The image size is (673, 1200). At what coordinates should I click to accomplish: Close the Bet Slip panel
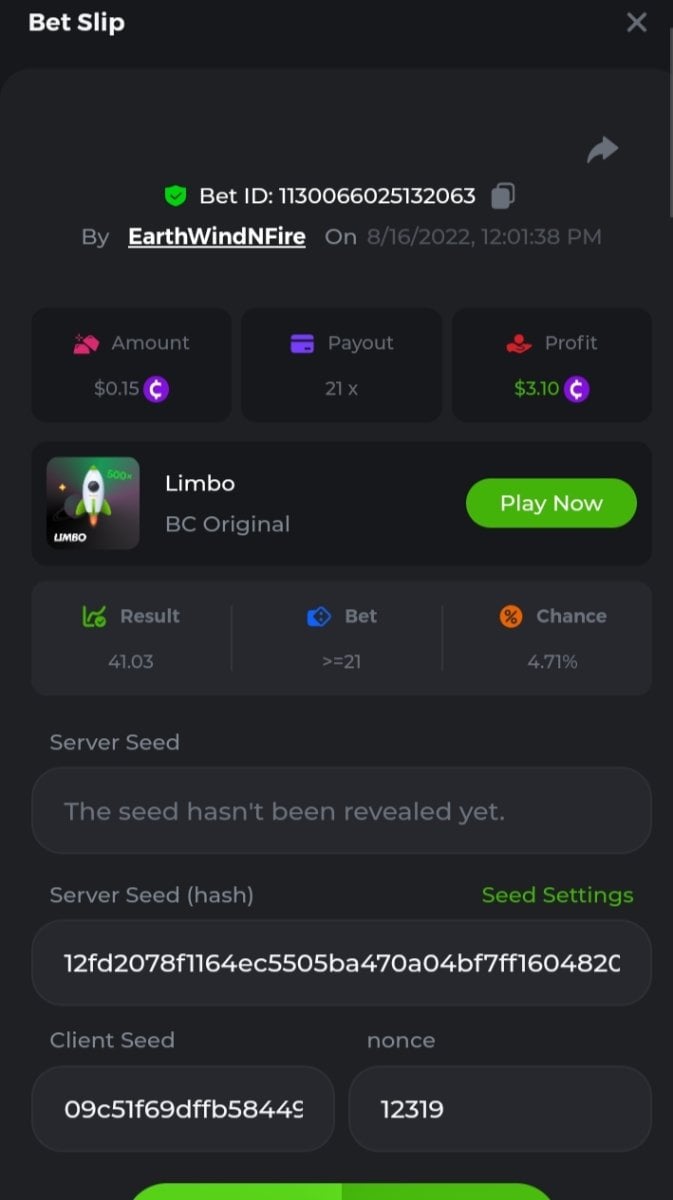(636, 23)
